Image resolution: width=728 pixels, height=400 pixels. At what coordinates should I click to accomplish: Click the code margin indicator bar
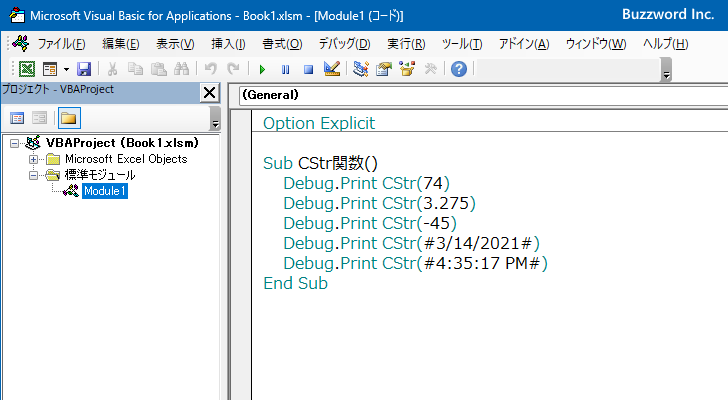point(241,254)
